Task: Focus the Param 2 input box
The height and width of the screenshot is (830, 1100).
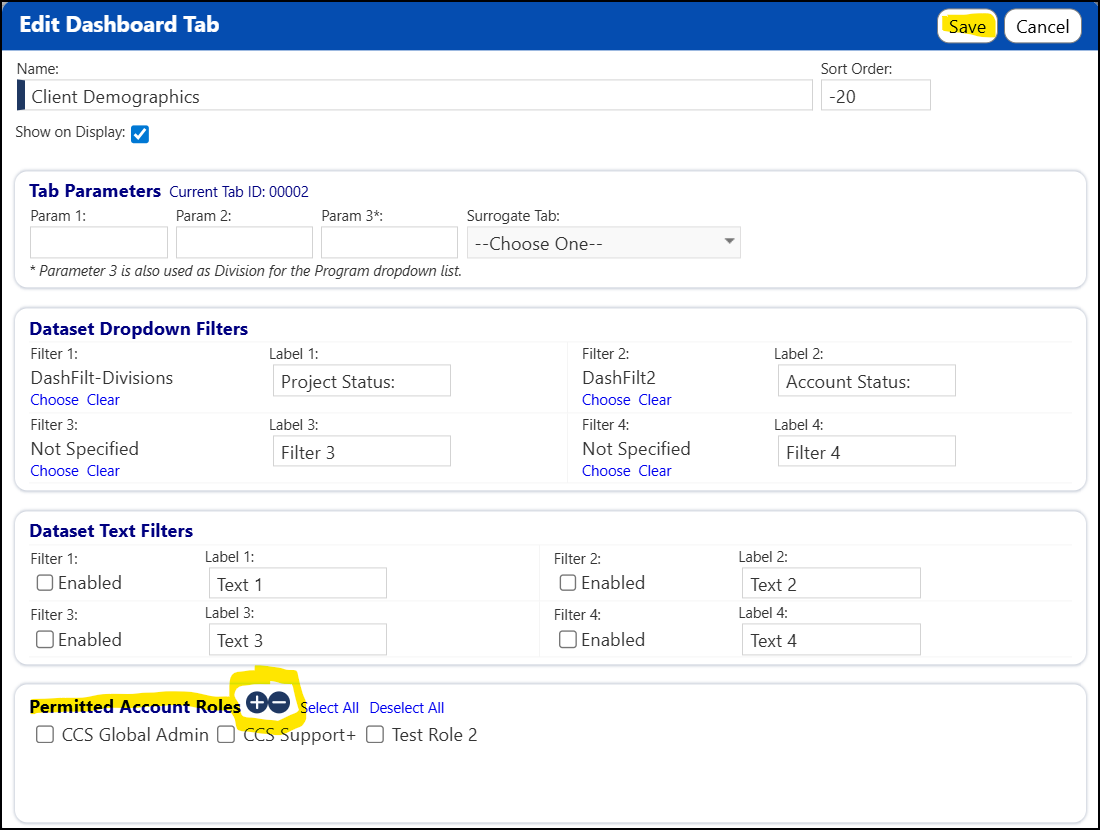Action: pos(244,242)
